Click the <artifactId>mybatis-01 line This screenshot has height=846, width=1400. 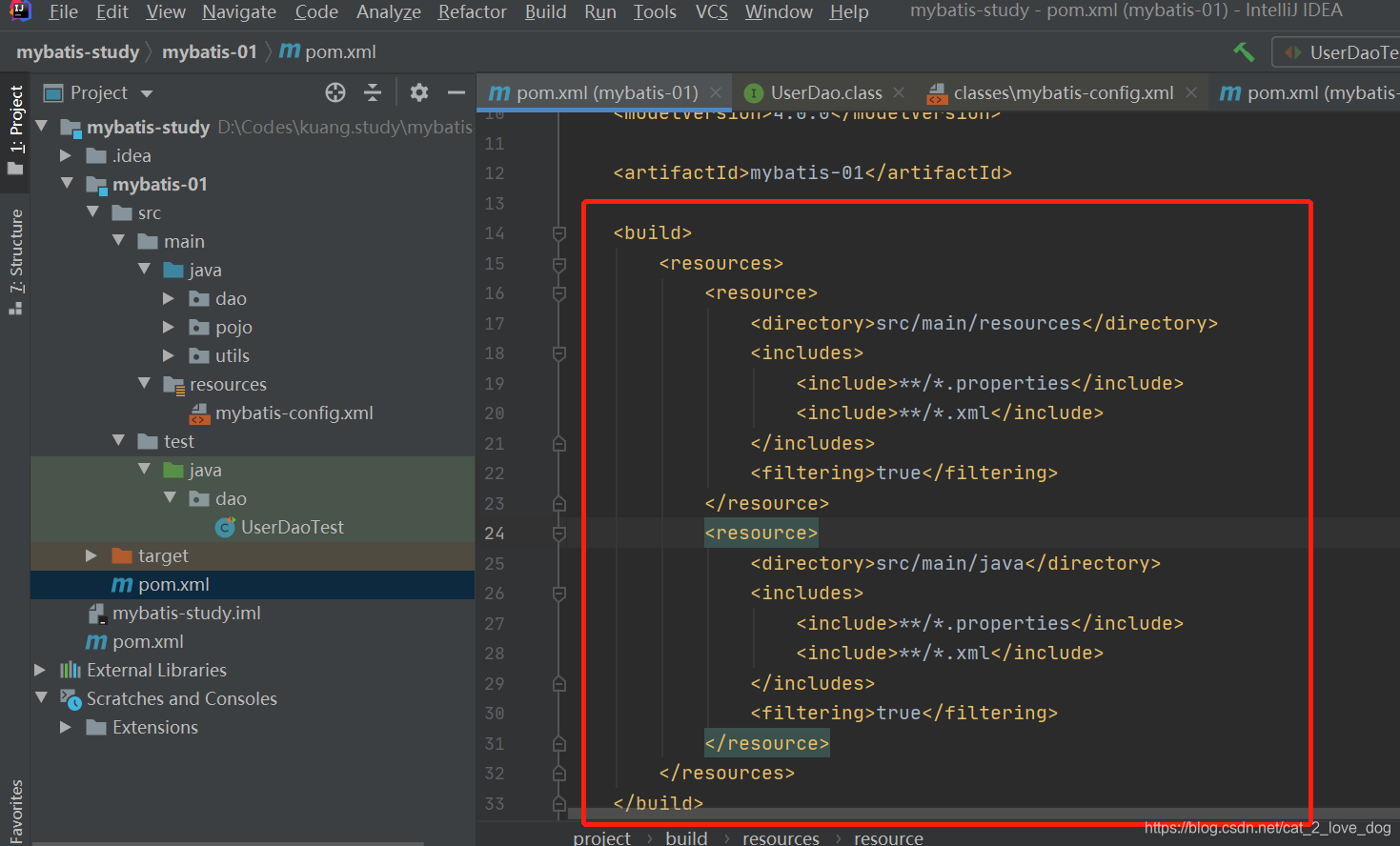click(813, 172)
